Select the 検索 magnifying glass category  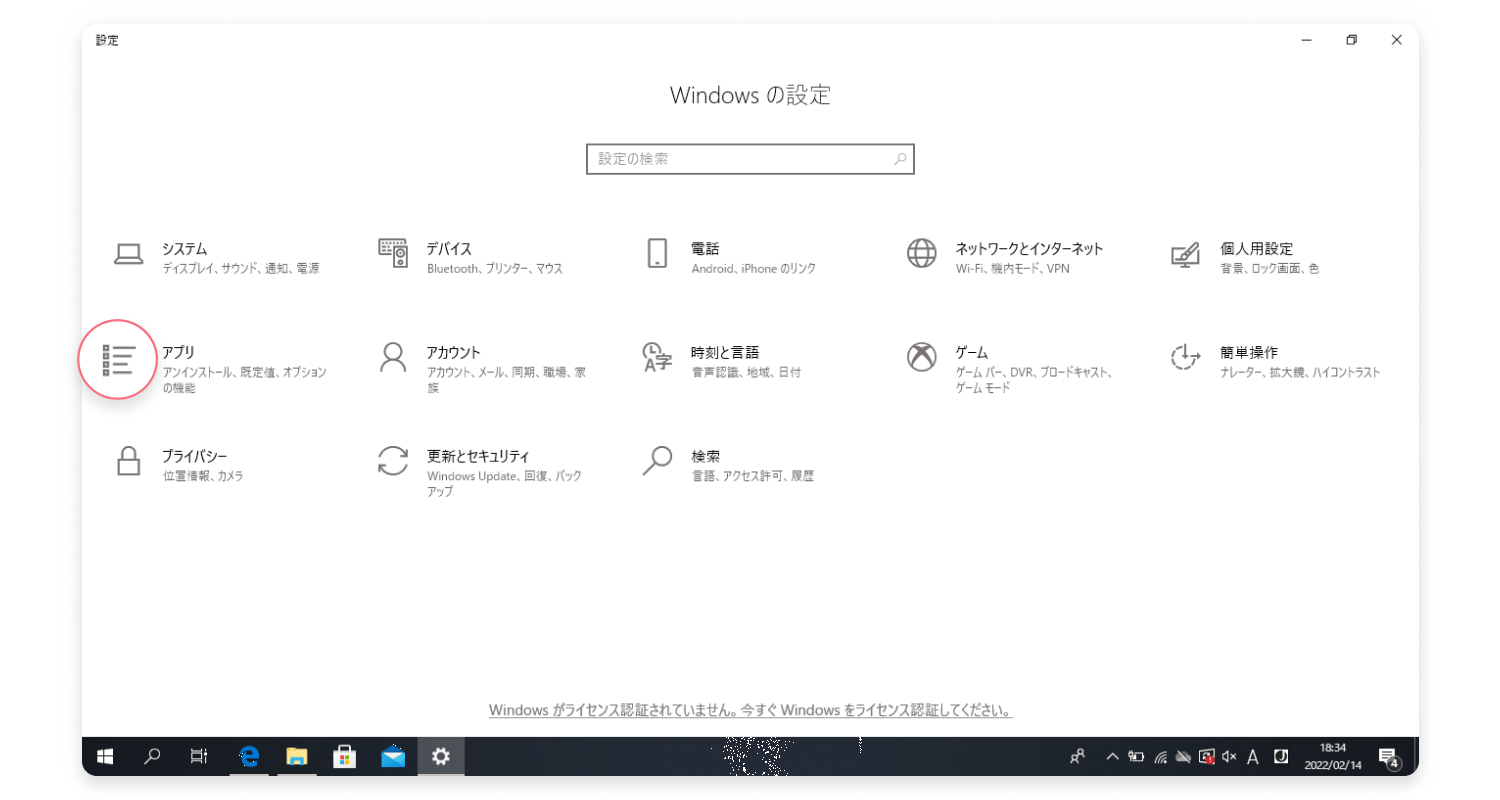(657, 461)
